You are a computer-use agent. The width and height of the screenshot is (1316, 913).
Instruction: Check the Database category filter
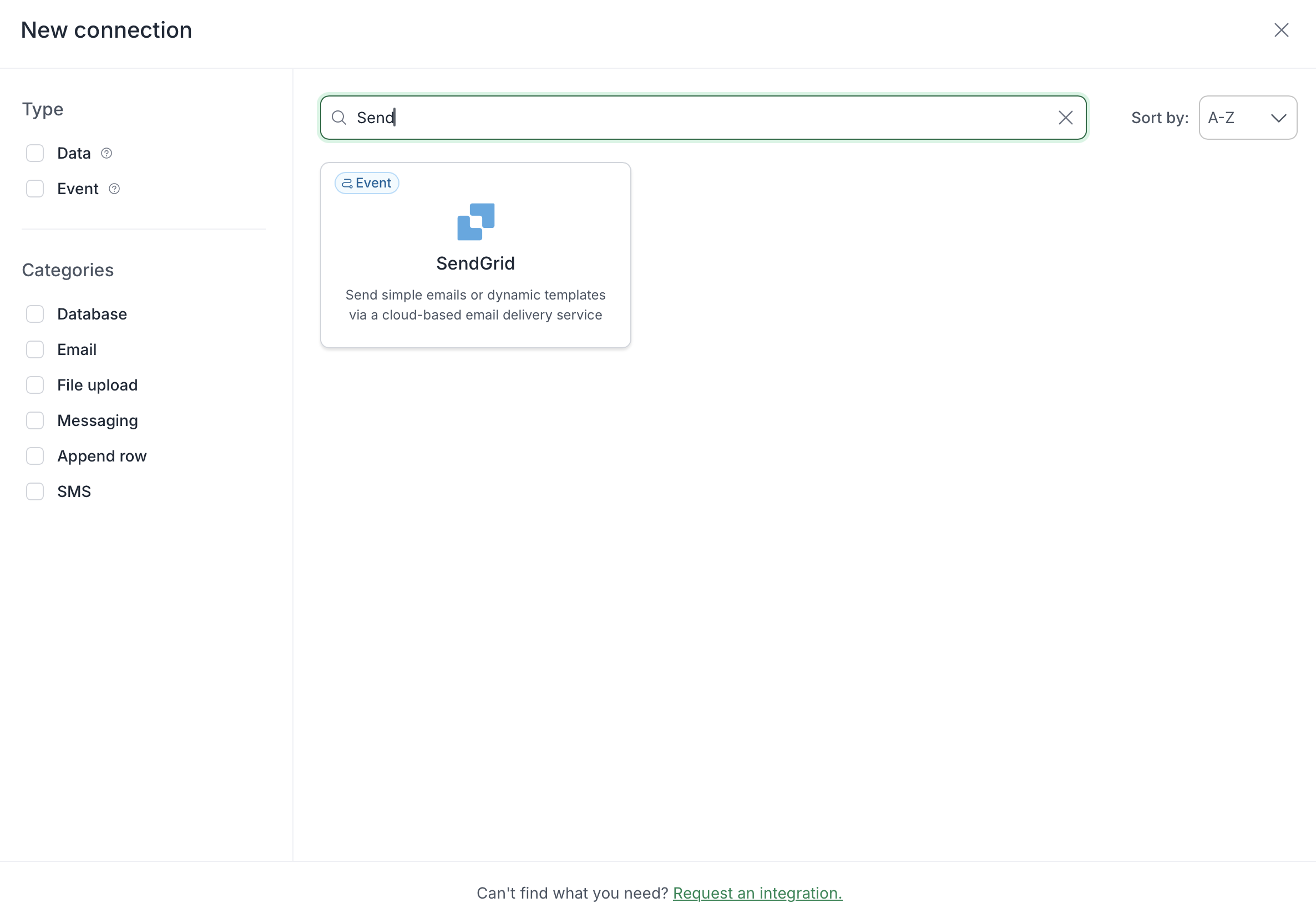(35, 314)
